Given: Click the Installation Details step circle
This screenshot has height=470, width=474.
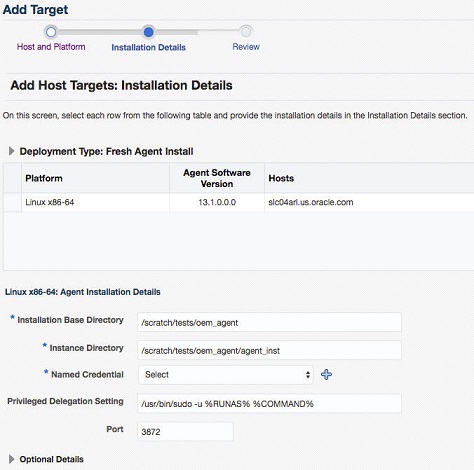Looking at the screenshot, I should point(148,32).
